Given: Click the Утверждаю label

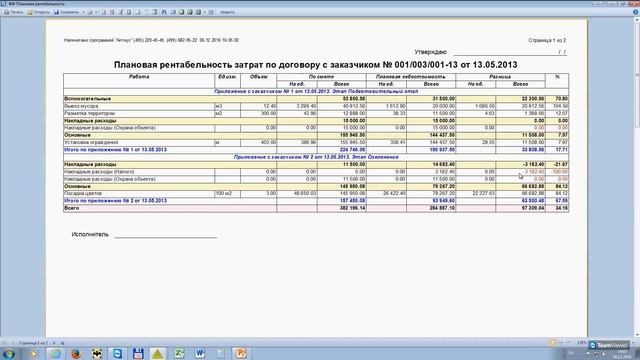Looking at the screenshot, I should click(431, 52).
